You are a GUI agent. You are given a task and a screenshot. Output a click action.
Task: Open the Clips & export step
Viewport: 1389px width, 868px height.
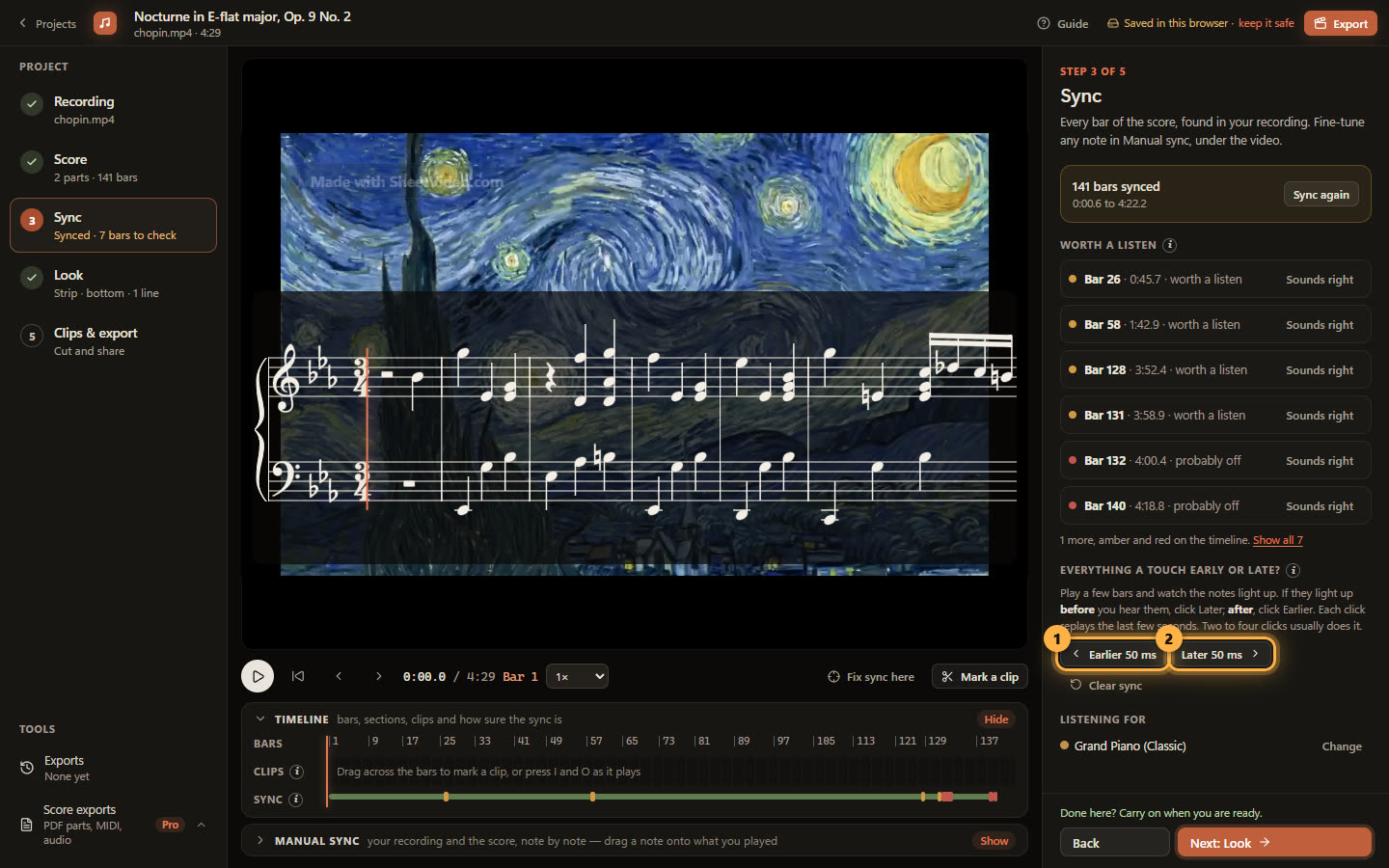coord(113,340)
